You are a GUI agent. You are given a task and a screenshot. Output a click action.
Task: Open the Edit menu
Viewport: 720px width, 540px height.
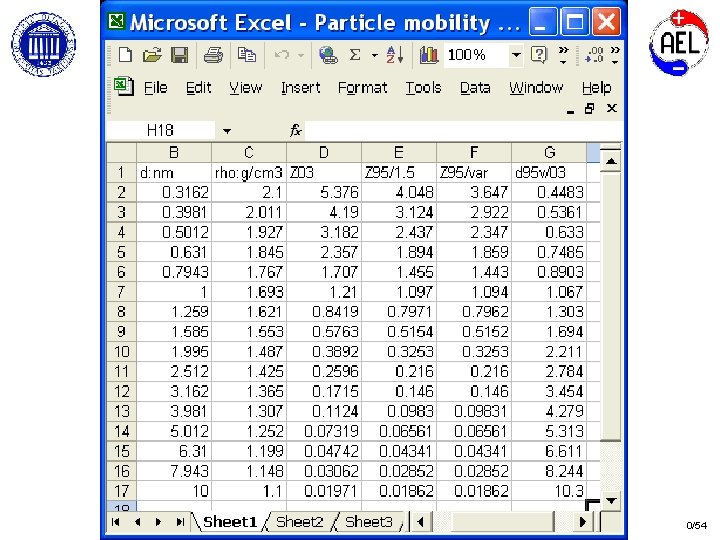198,87
